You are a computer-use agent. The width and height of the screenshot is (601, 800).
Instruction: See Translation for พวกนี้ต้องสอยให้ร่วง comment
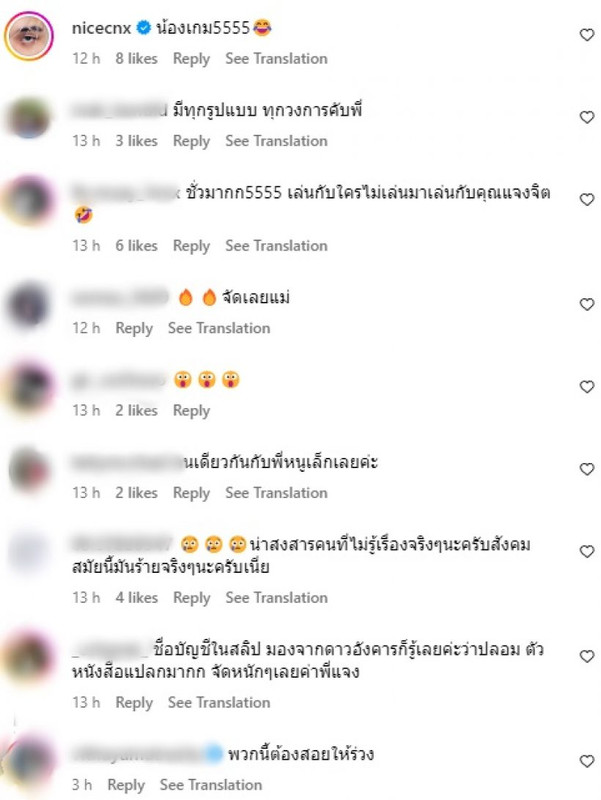tap(211, 785)
